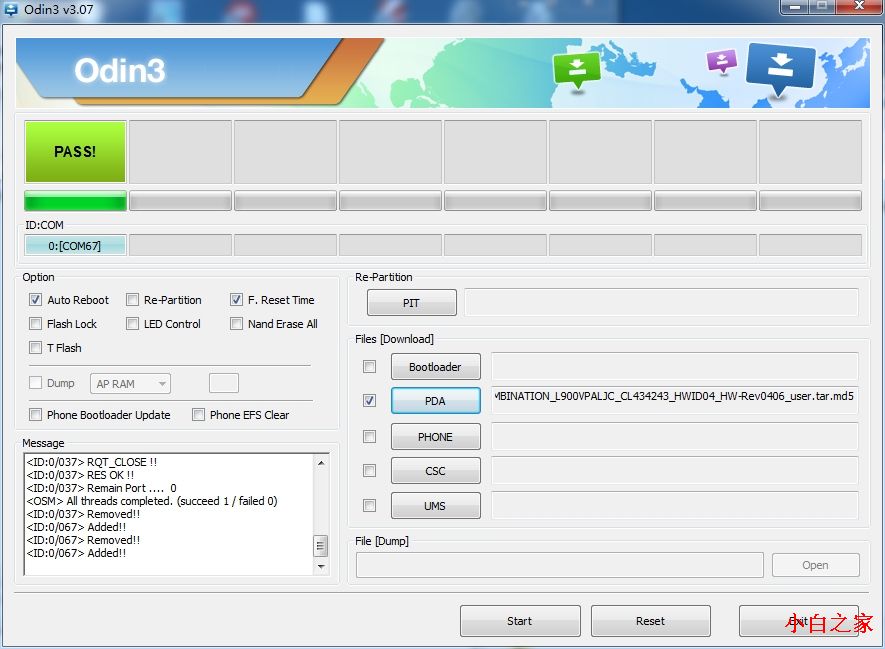Check the Phone EFS Clear option

click(198, 415)
